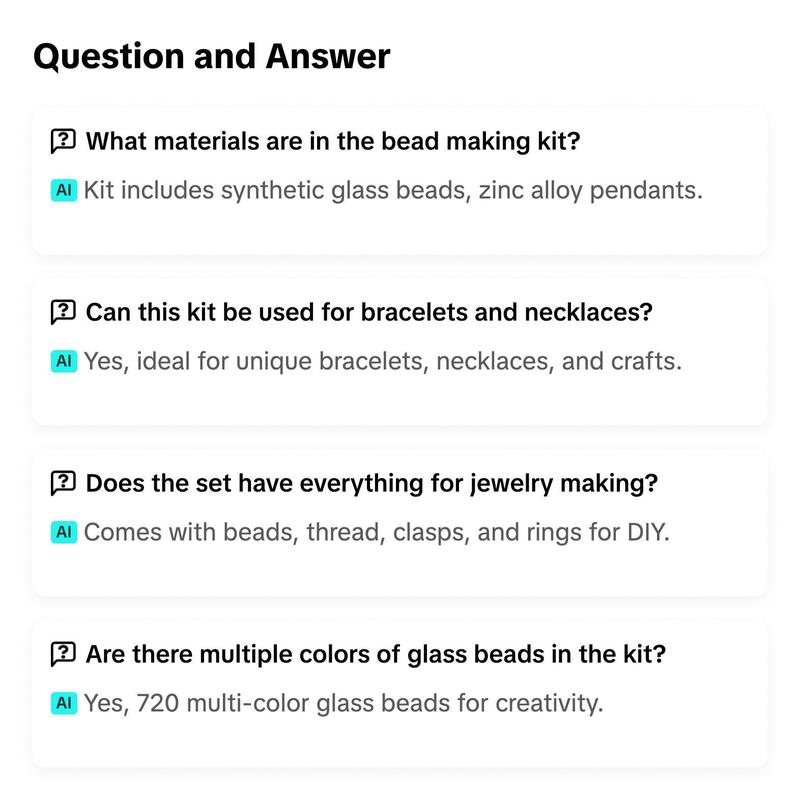Click the question icon beside multiple colors question
The width and height of the screenshot is (800, 800).
click(63, 654)
